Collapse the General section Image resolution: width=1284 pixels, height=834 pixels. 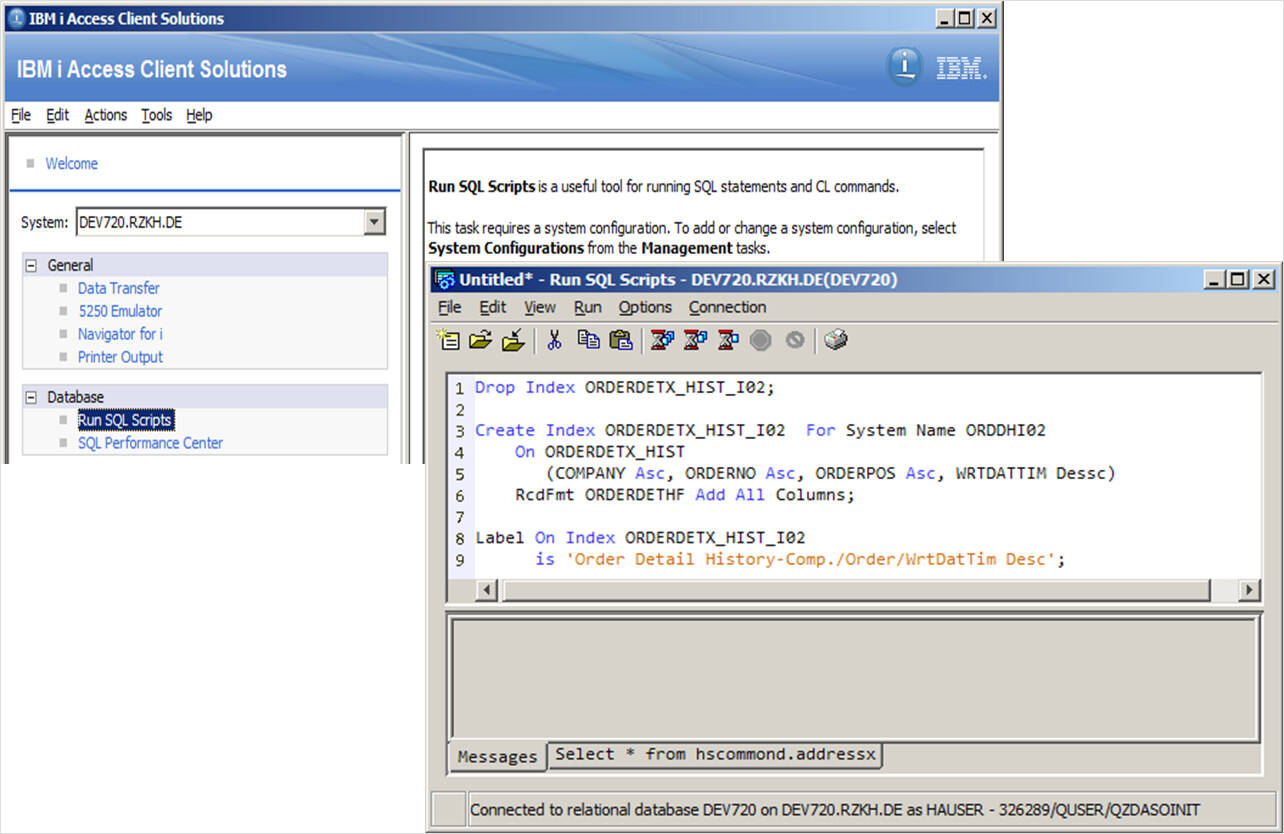pyautogui.click(x=34, y=264)
